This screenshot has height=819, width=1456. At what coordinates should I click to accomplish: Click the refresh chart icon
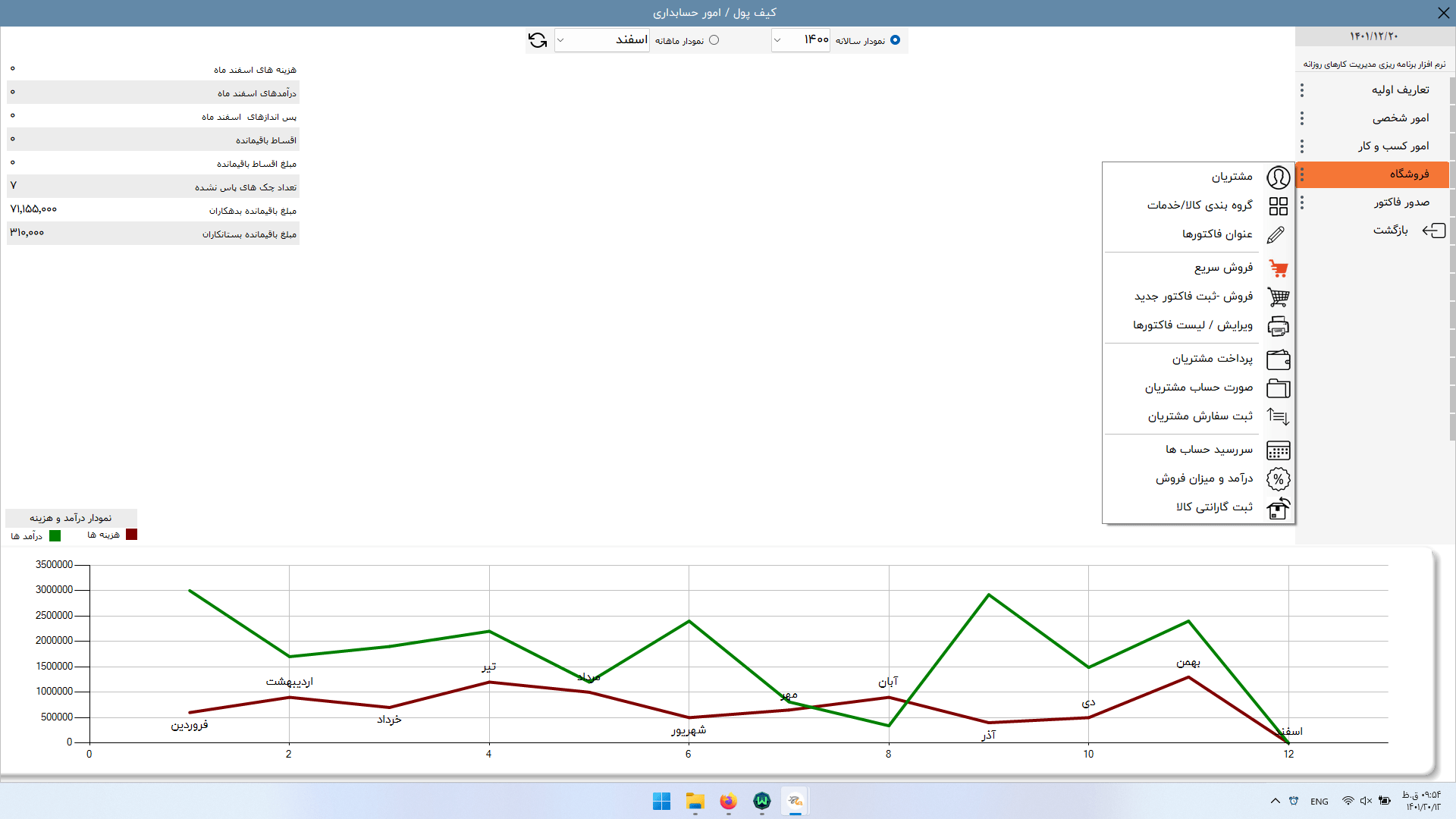[538, 40]
